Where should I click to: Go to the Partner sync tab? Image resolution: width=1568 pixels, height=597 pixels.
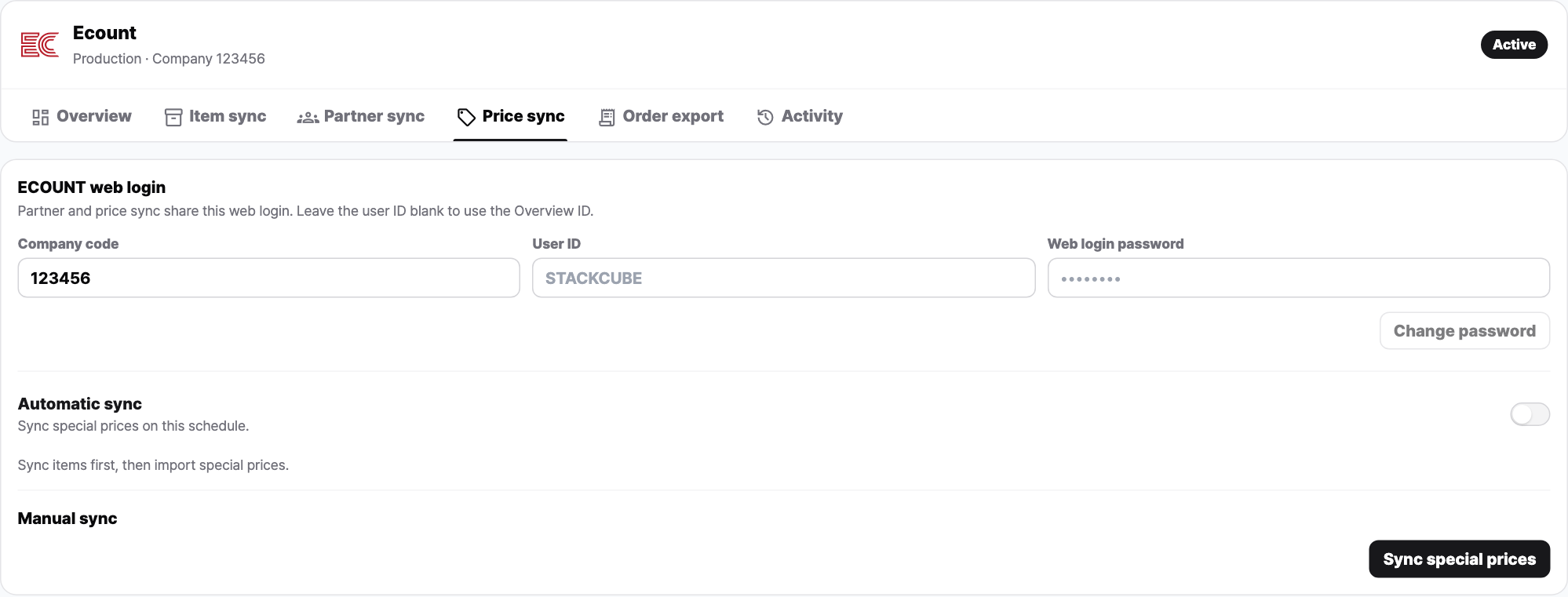tap(361, 116)
